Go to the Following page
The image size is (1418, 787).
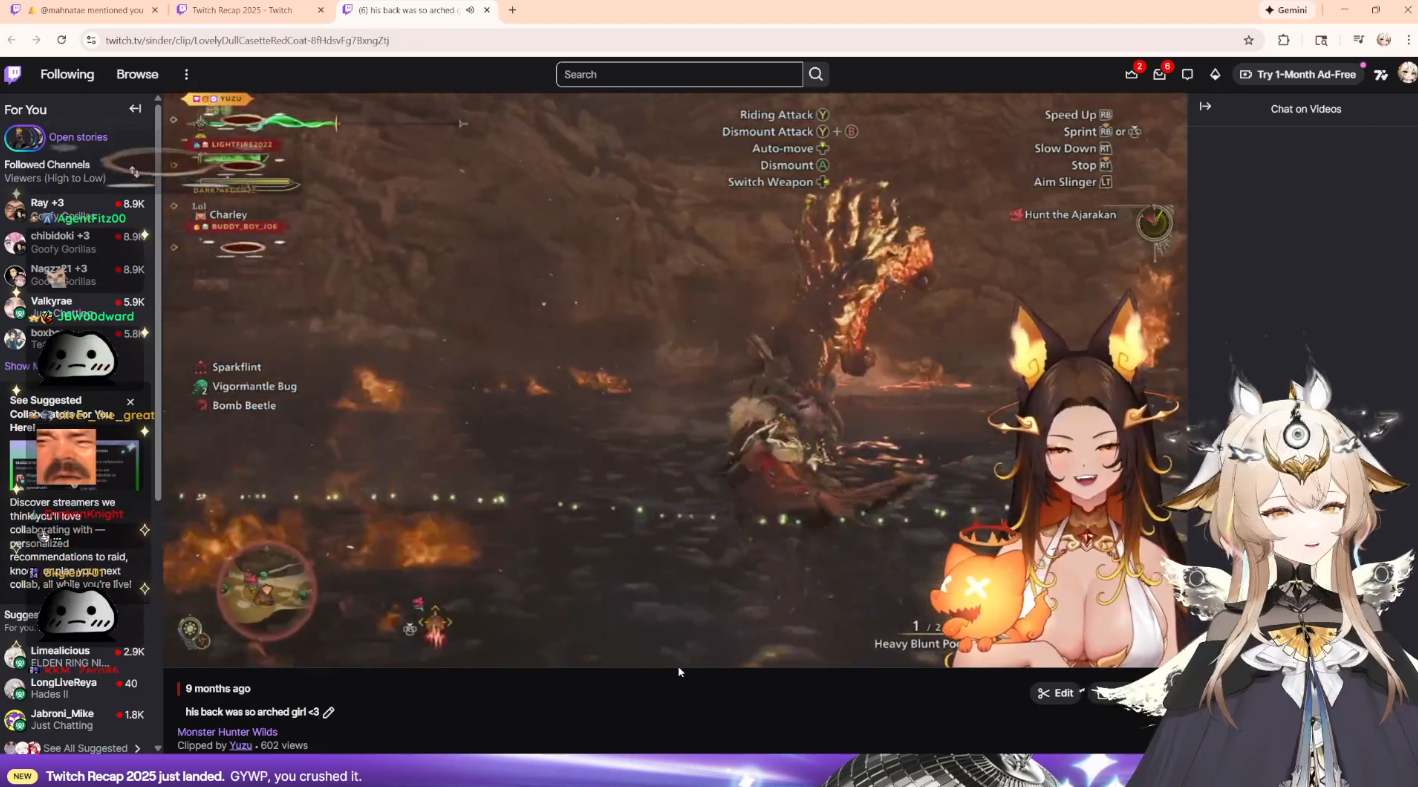[x=67, y=74]
